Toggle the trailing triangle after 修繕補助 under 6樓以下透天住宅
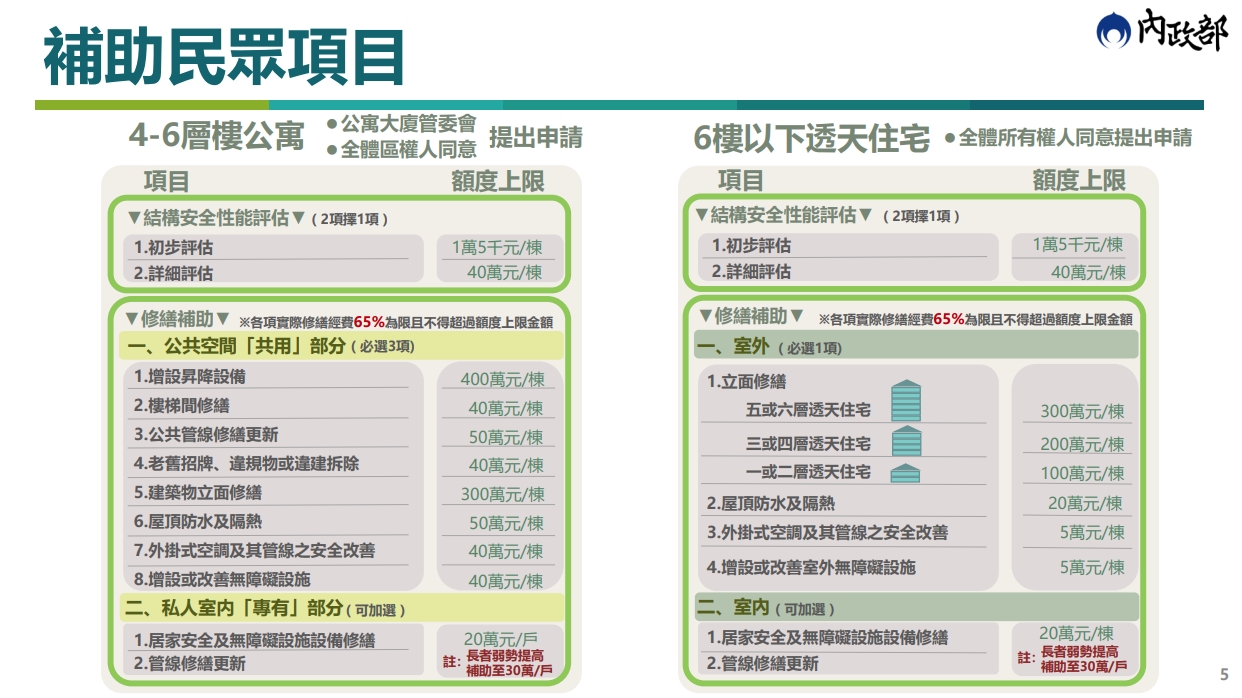Viewport: 1242px width, 698px height. pos(796,316)
